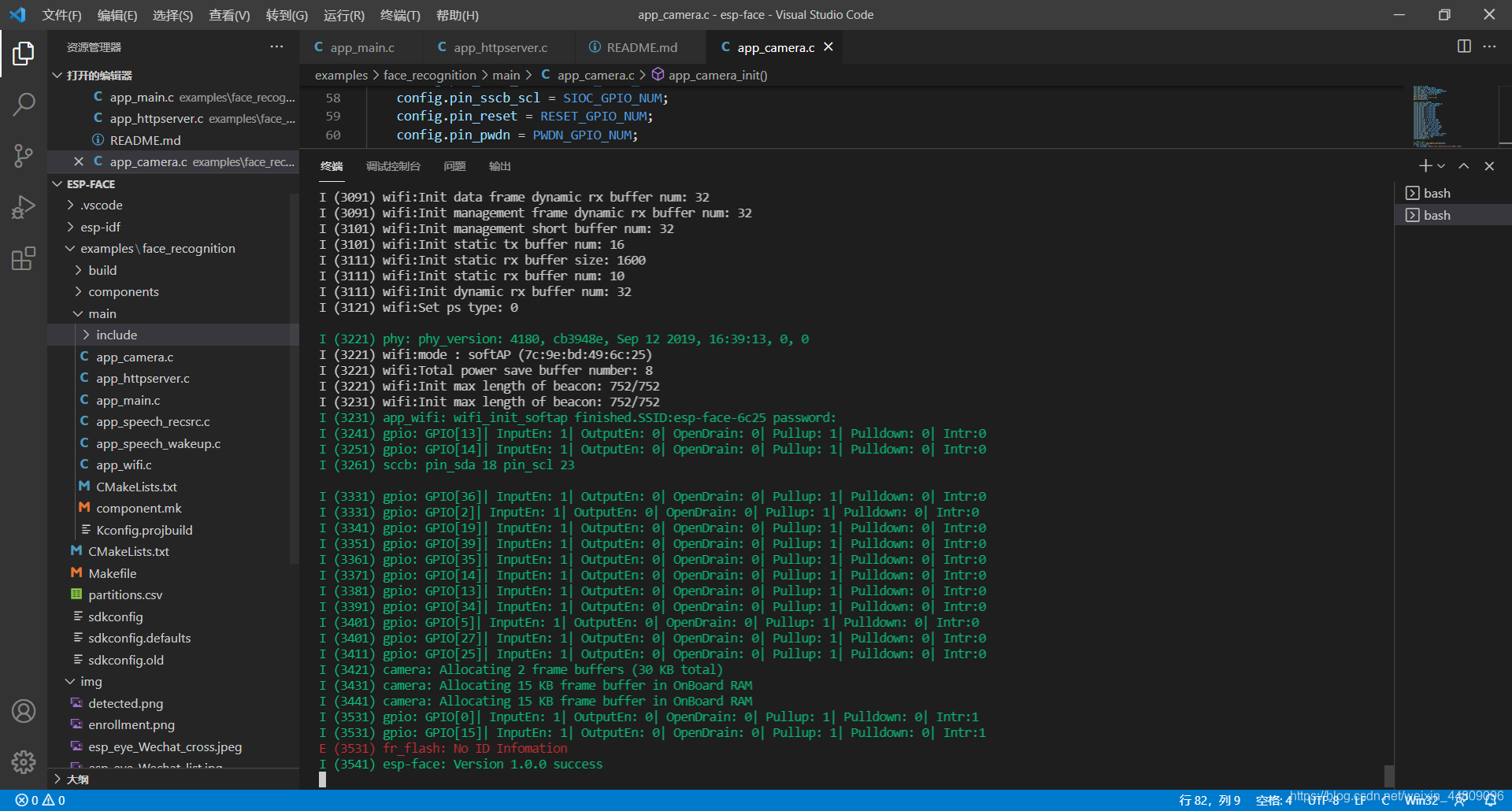Click the split editor icon
The height and width of the screenshot is (811, 1512).
tap(1464, 46)
